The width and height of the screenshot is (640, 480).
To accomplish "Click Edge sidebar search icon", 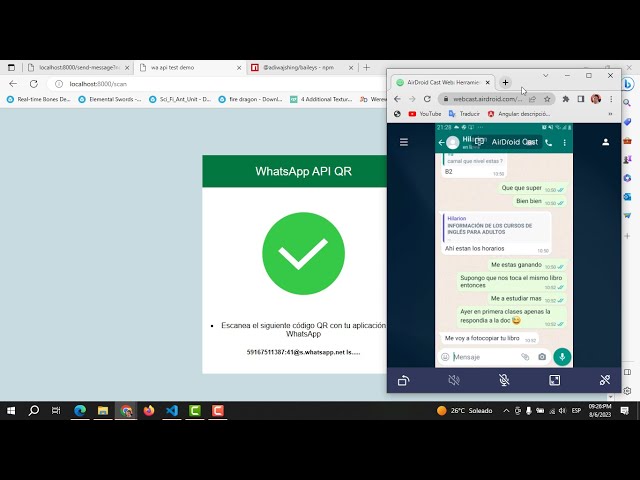I will [x=627, y=103].
